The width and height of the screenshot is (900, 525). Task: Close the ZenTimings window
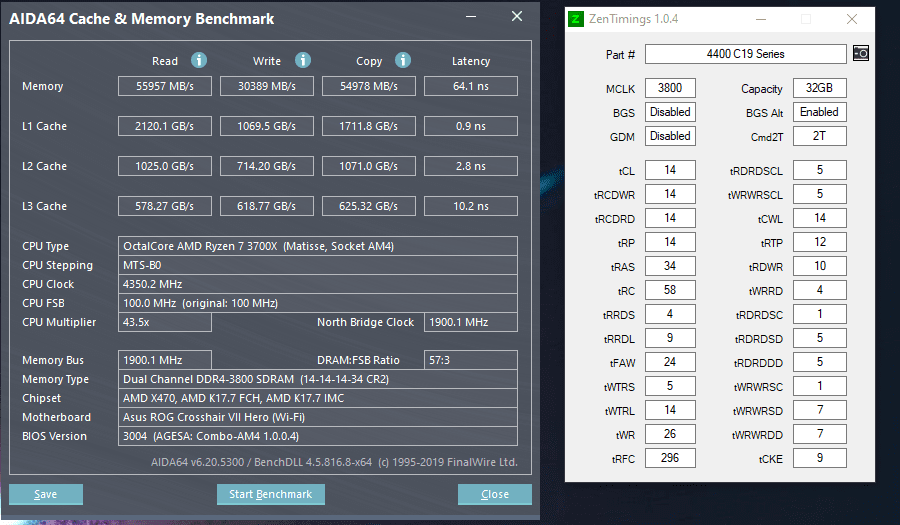[x=852, y=20]
